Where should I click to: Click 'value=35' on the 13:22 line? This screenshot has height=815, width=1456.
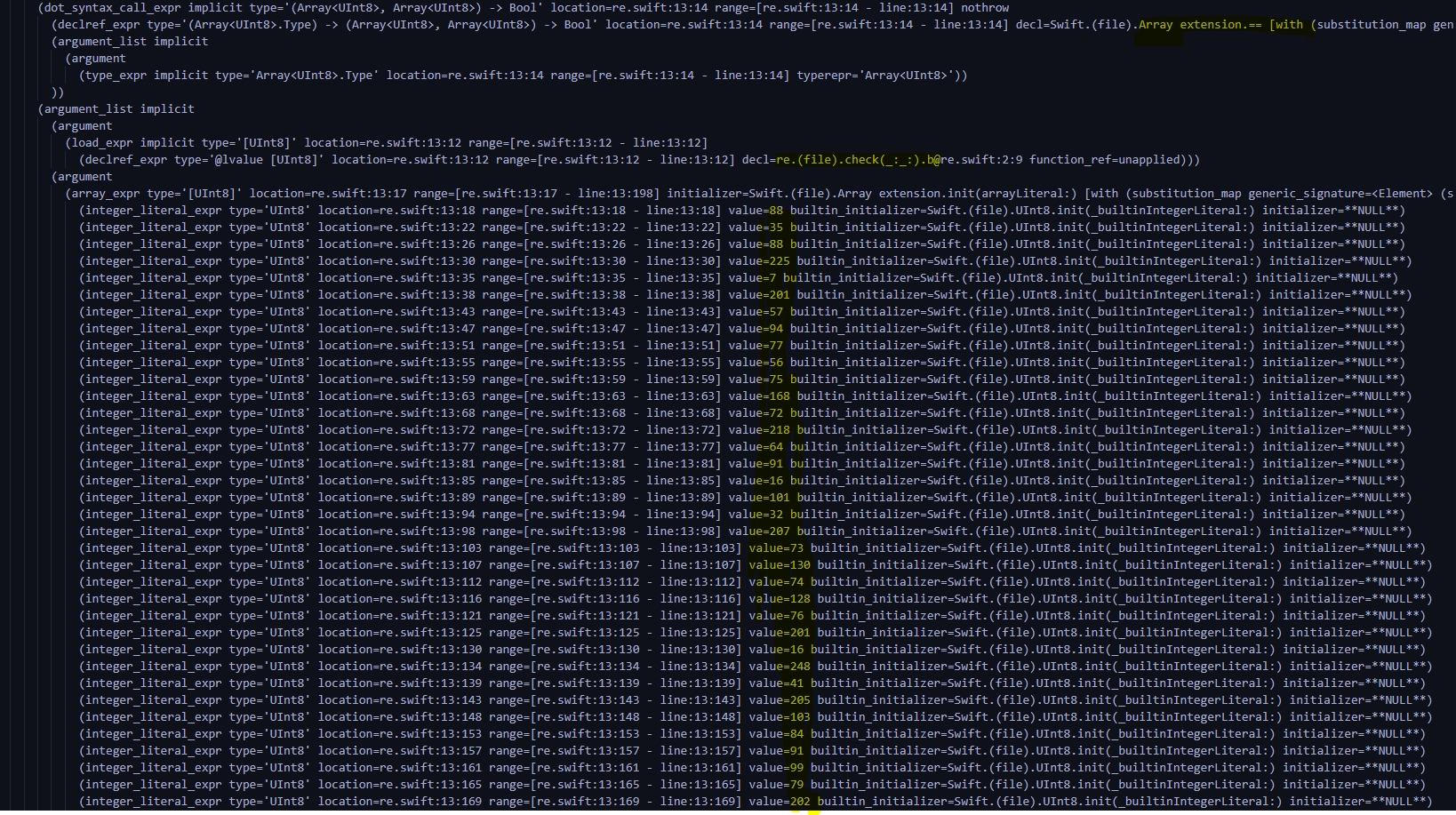[x=756, y=227]
